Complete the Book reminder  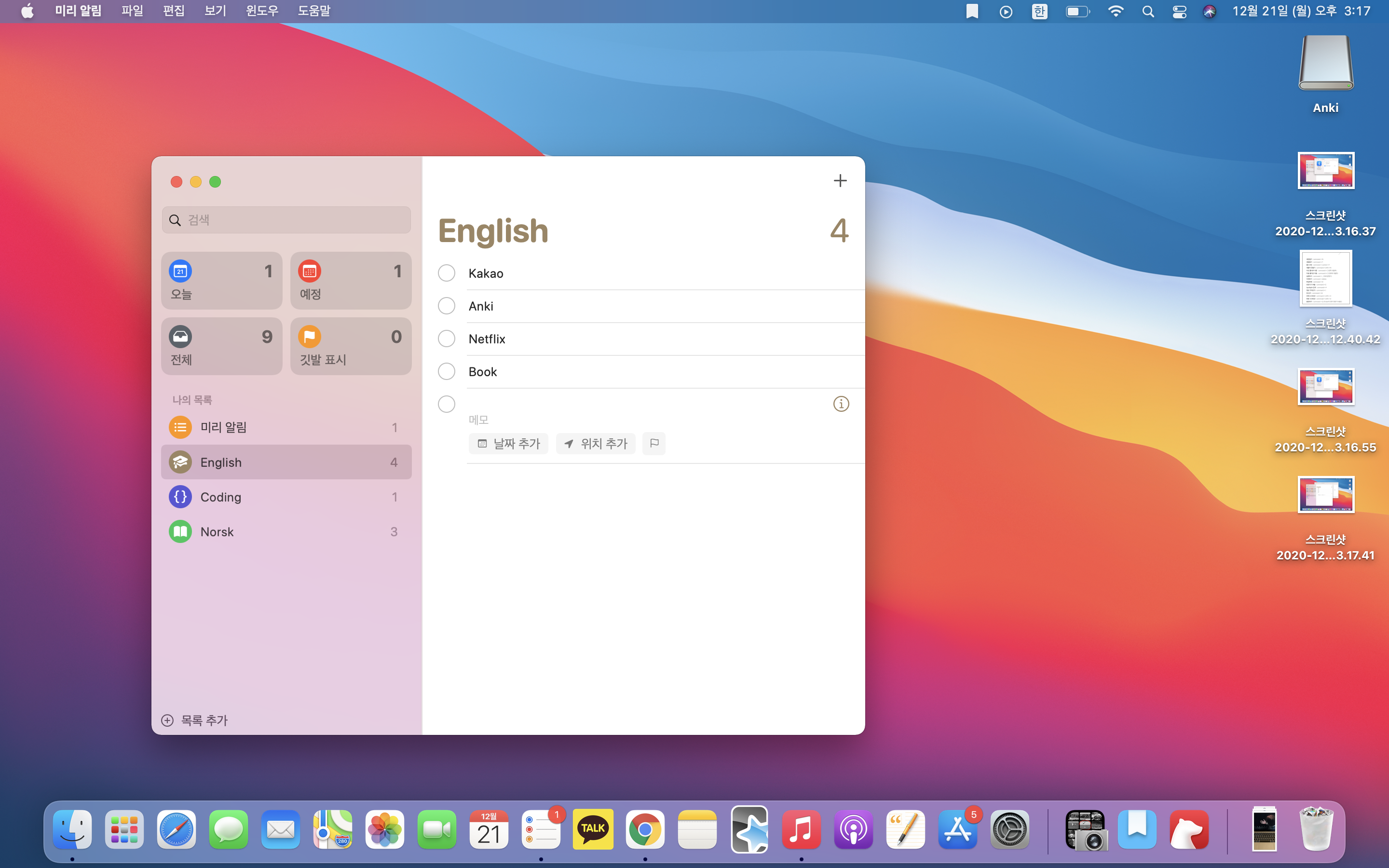click(447, 371)
